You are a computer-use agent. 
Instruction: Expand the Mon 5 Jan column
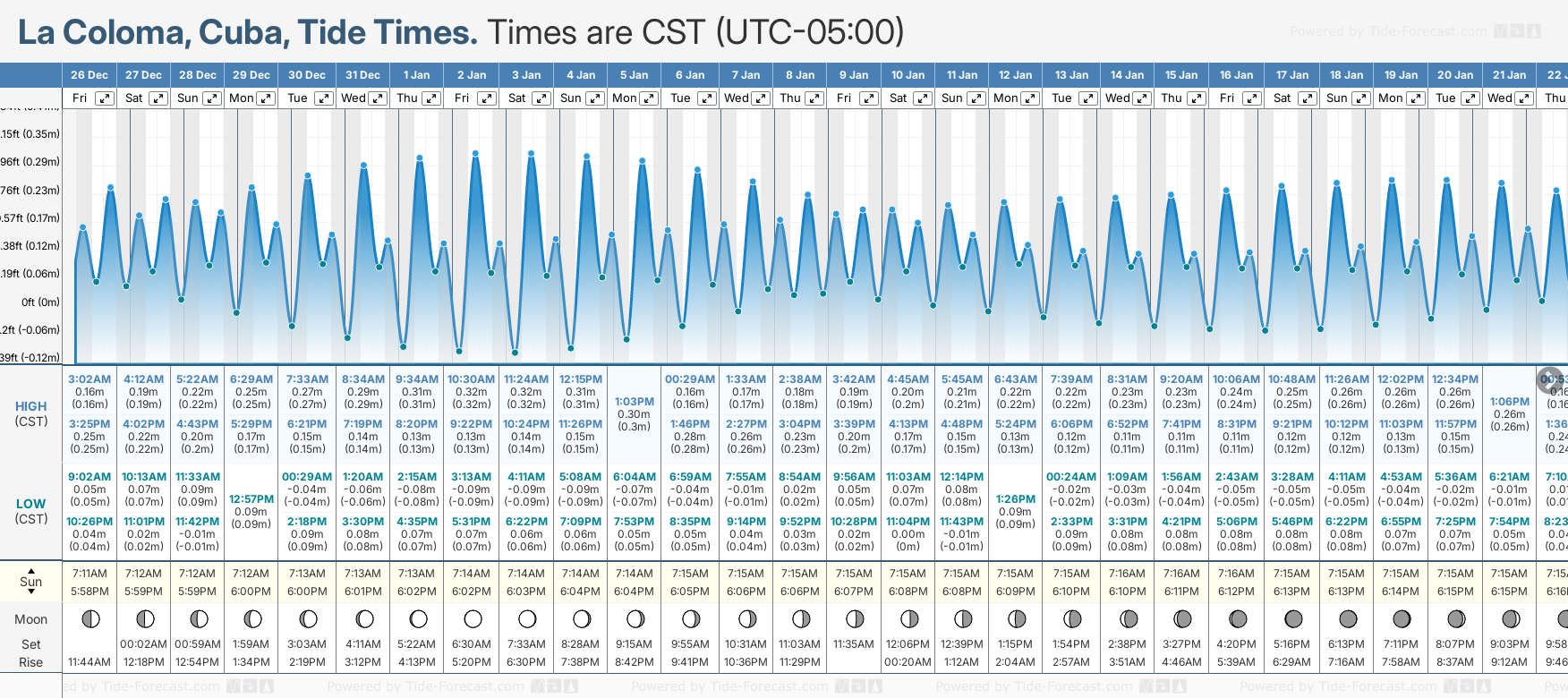(x=649, y=98)
